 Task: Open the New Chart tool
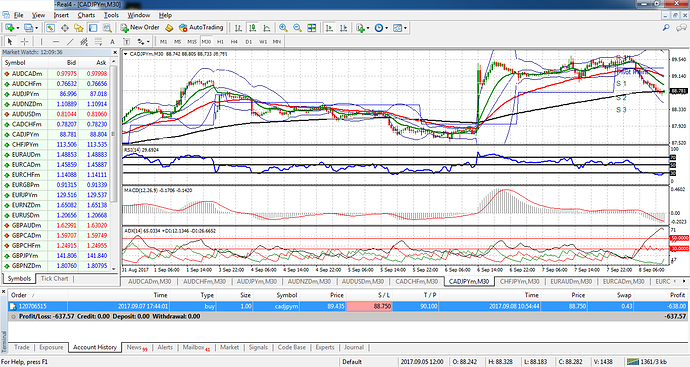click(x=9, y=28)
